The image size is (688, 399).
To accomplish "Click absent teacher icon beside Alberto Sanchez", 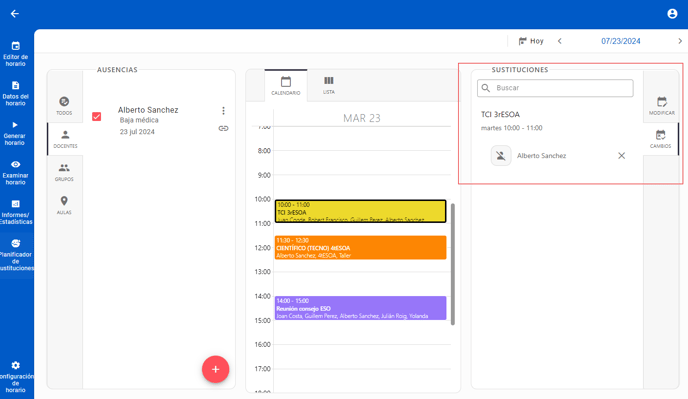I will [x=501, y=155].
